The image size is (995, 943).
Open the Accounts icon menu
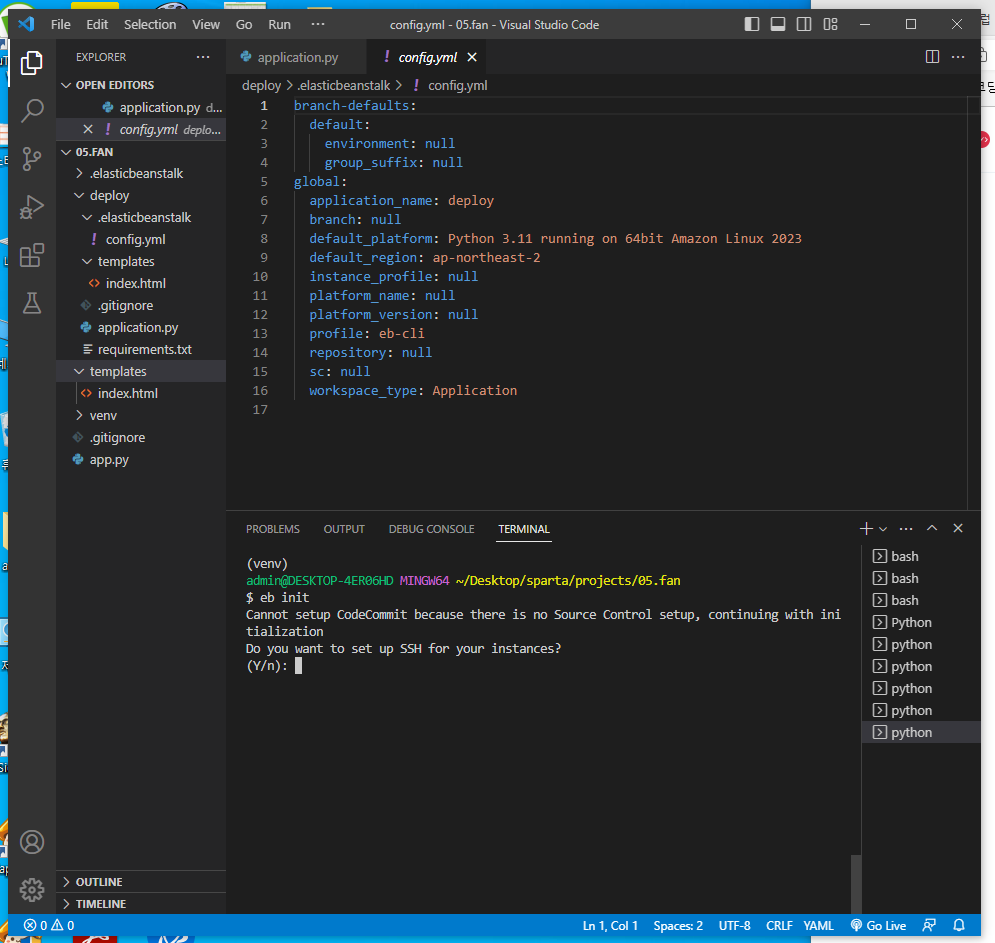[32, 842]
